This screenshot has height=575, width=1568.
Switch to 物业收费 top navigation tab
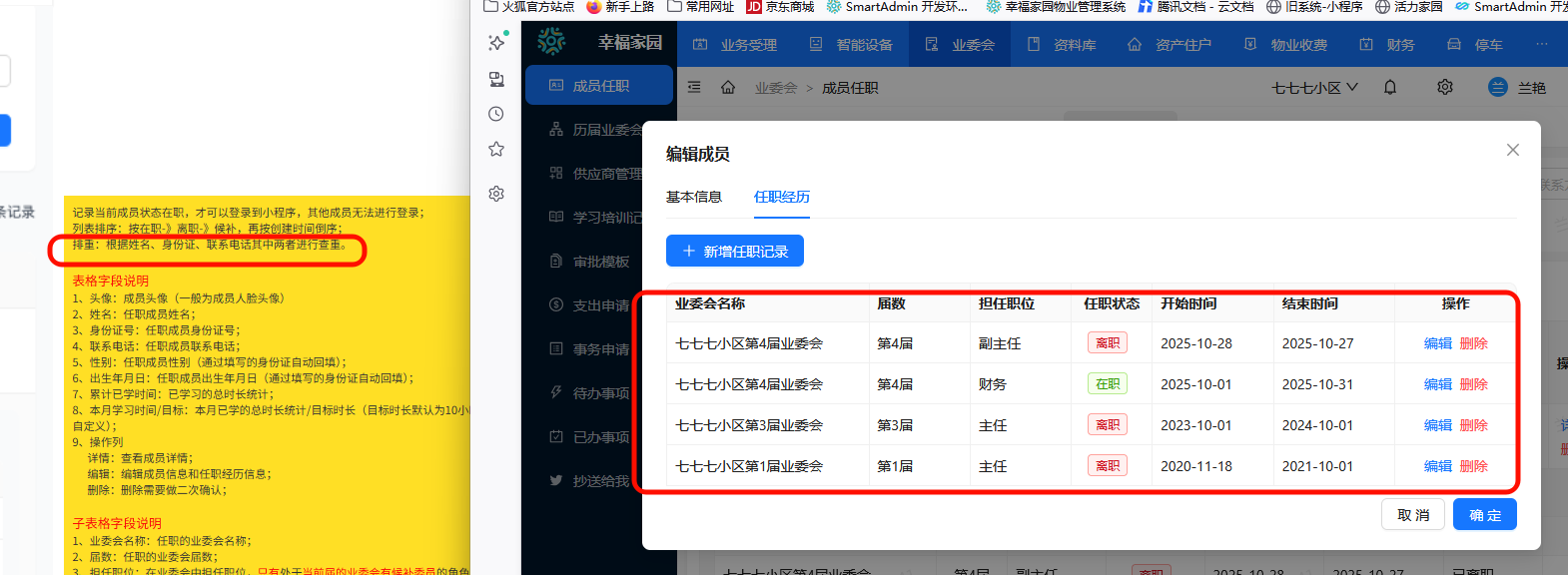1285,45
